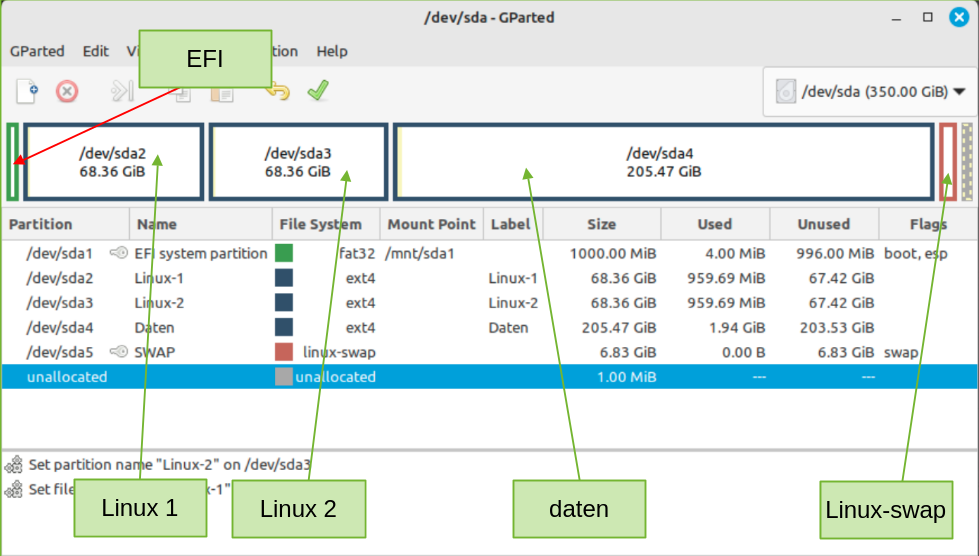Click the 4.00 MiB used cell

(735, 253)
